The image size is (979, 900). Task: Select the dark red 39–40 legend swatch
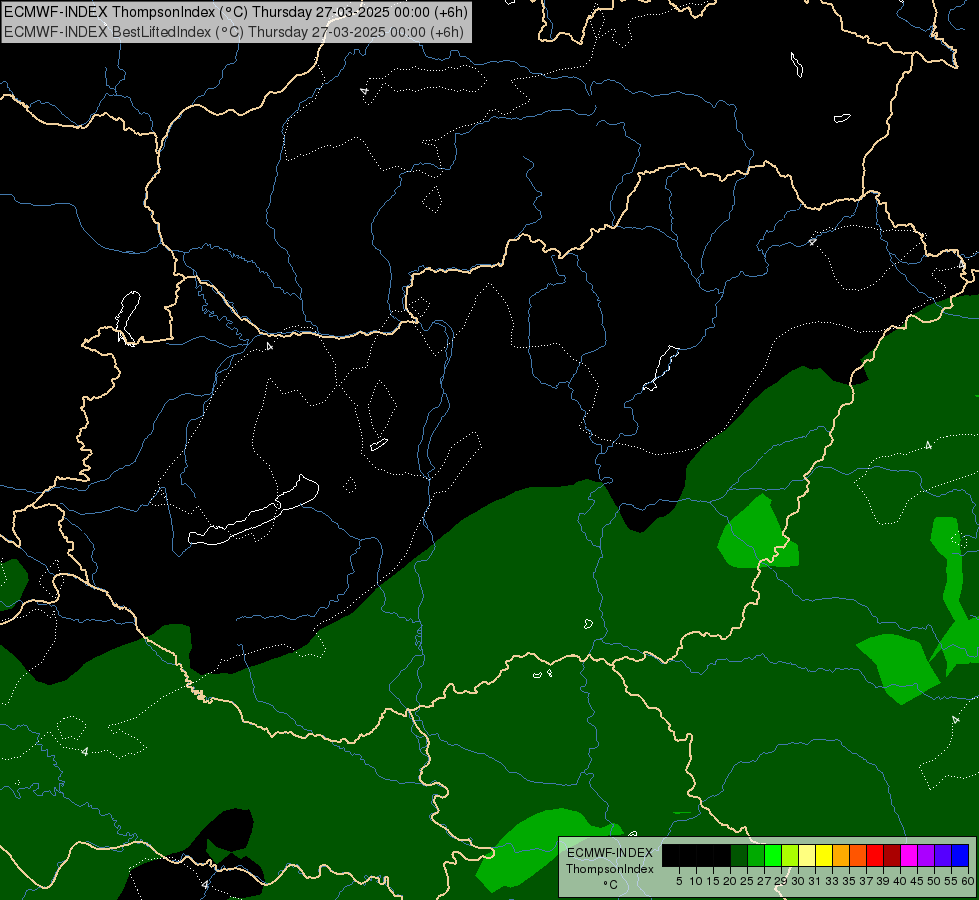(892, 855)
